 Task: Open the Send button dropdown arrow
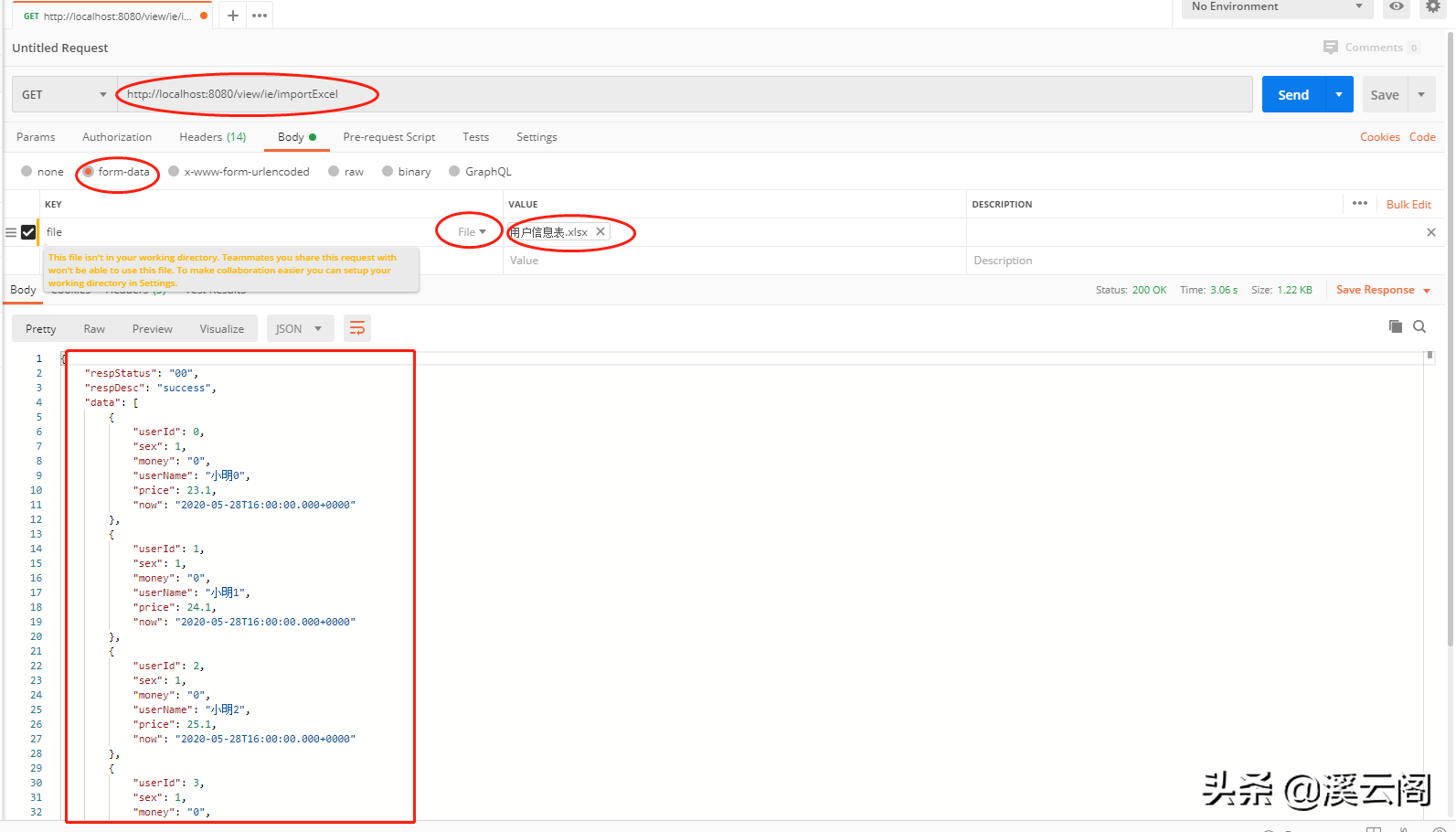tap(1339, 94)
